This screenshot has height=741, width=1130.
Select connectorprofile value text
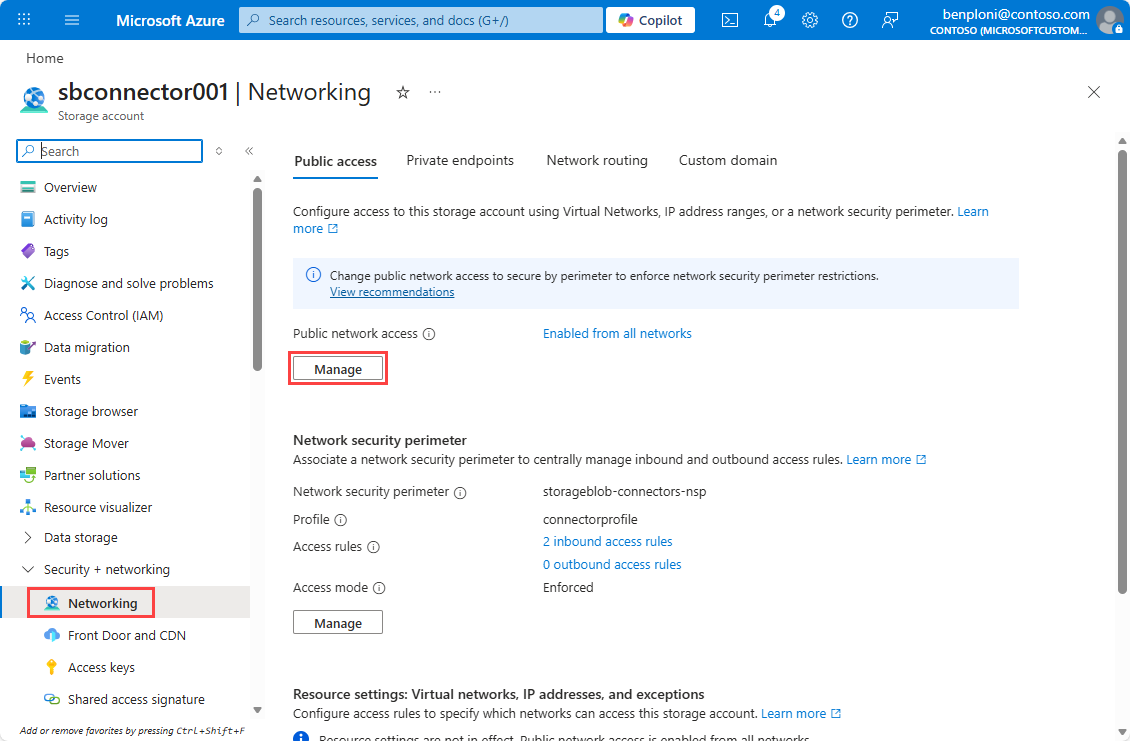tap(590, 520)
